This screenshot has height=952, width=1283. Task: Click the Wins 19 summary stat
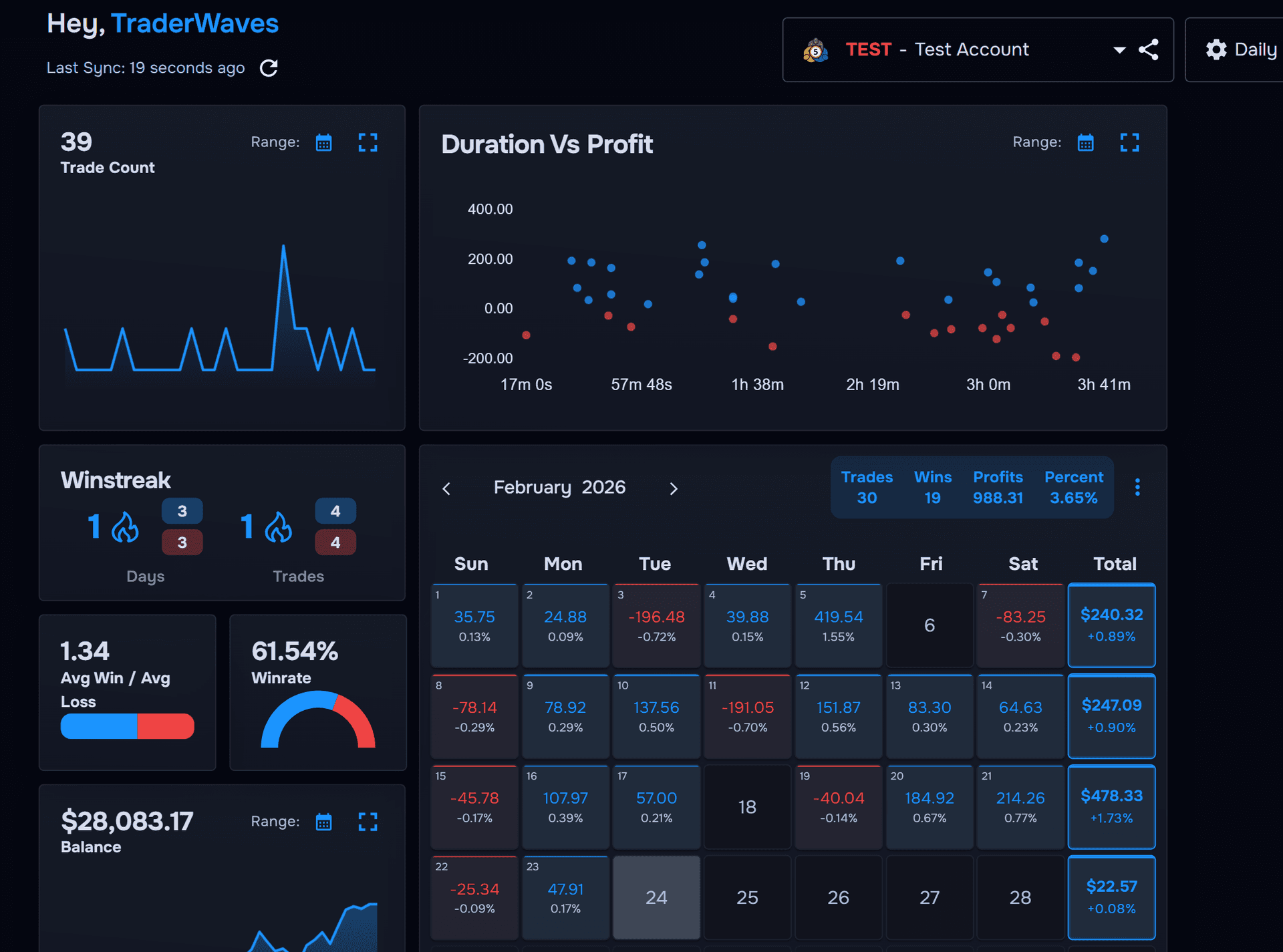click(933, 487)
